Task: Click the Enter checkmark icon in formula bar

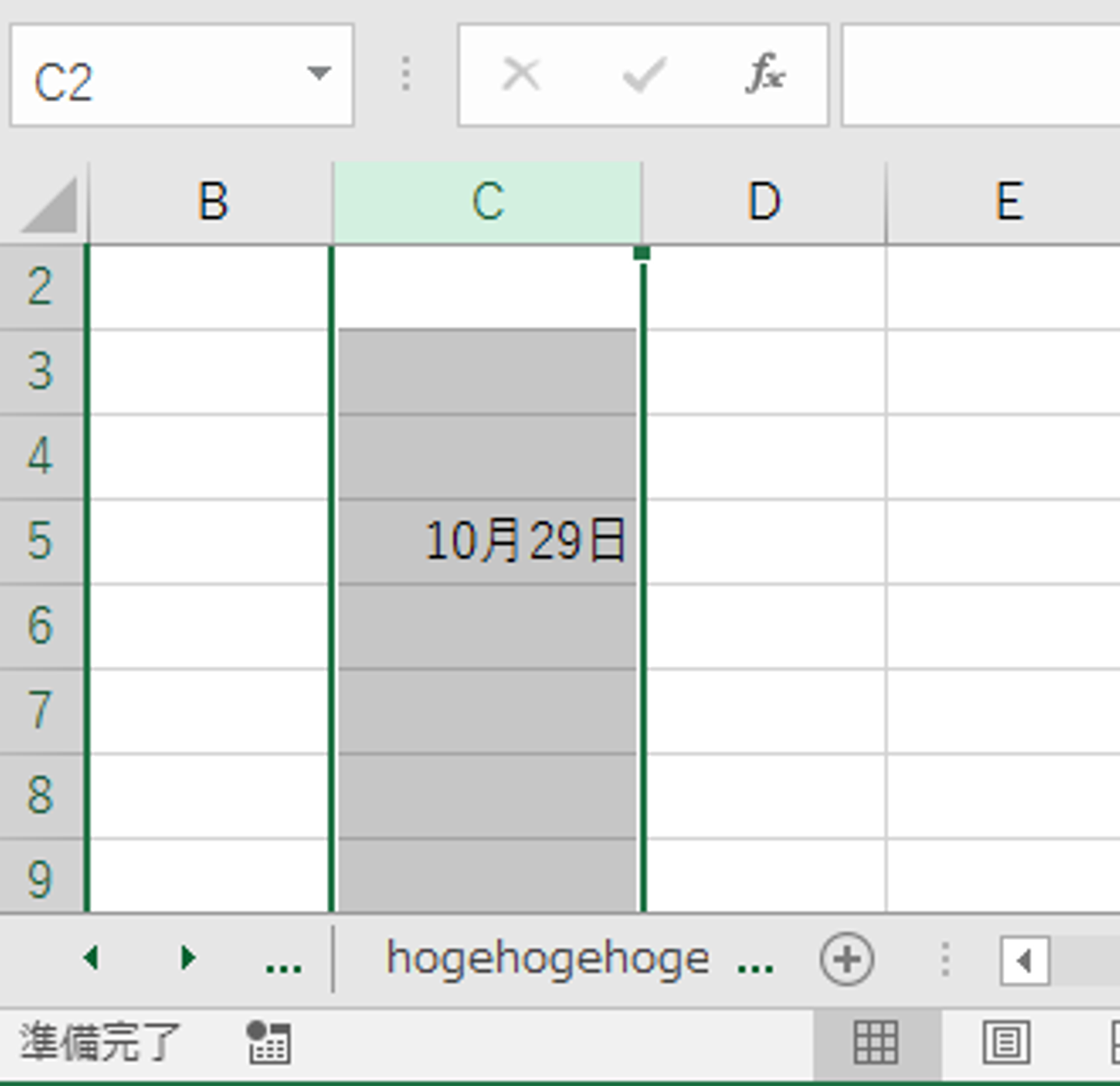Action: coord(644,75)
